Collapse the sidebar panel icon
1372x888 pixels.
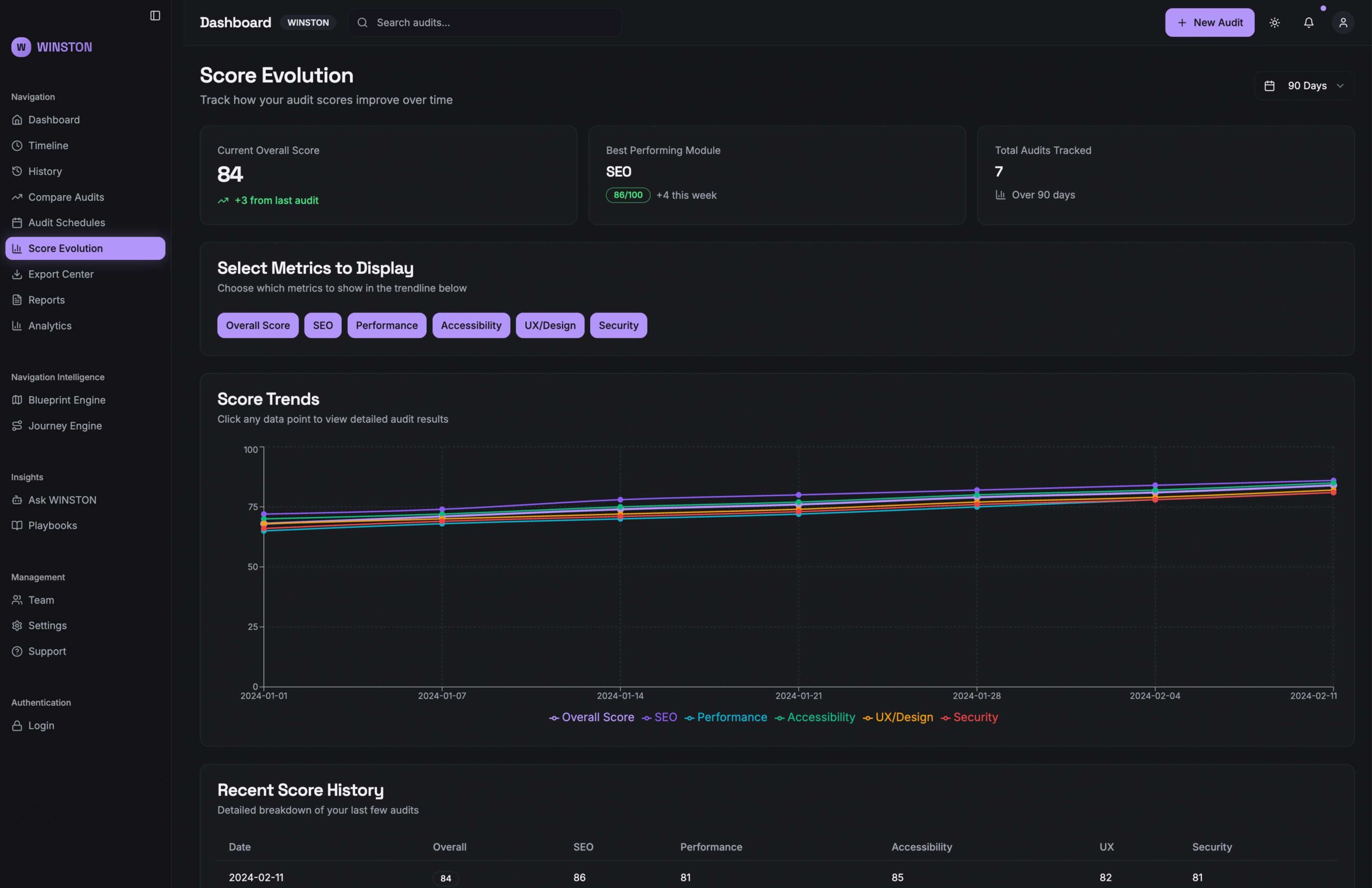click(155, 16)
